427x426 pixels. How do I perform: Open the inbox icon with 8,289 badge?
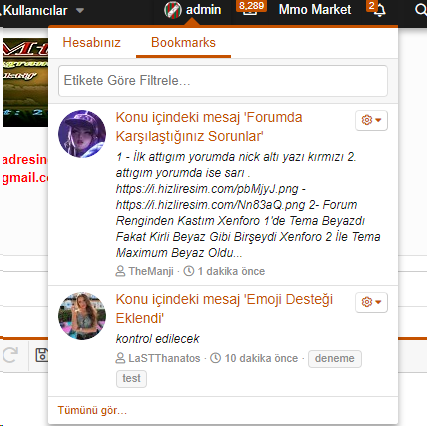click(x=250, y=10)
